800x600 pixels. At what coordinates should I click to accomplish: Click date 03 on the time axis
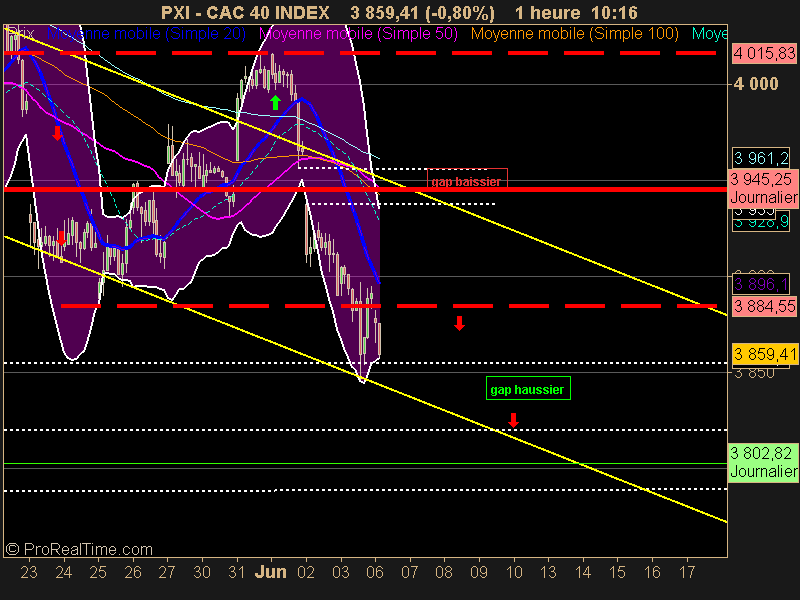(340, 572)
